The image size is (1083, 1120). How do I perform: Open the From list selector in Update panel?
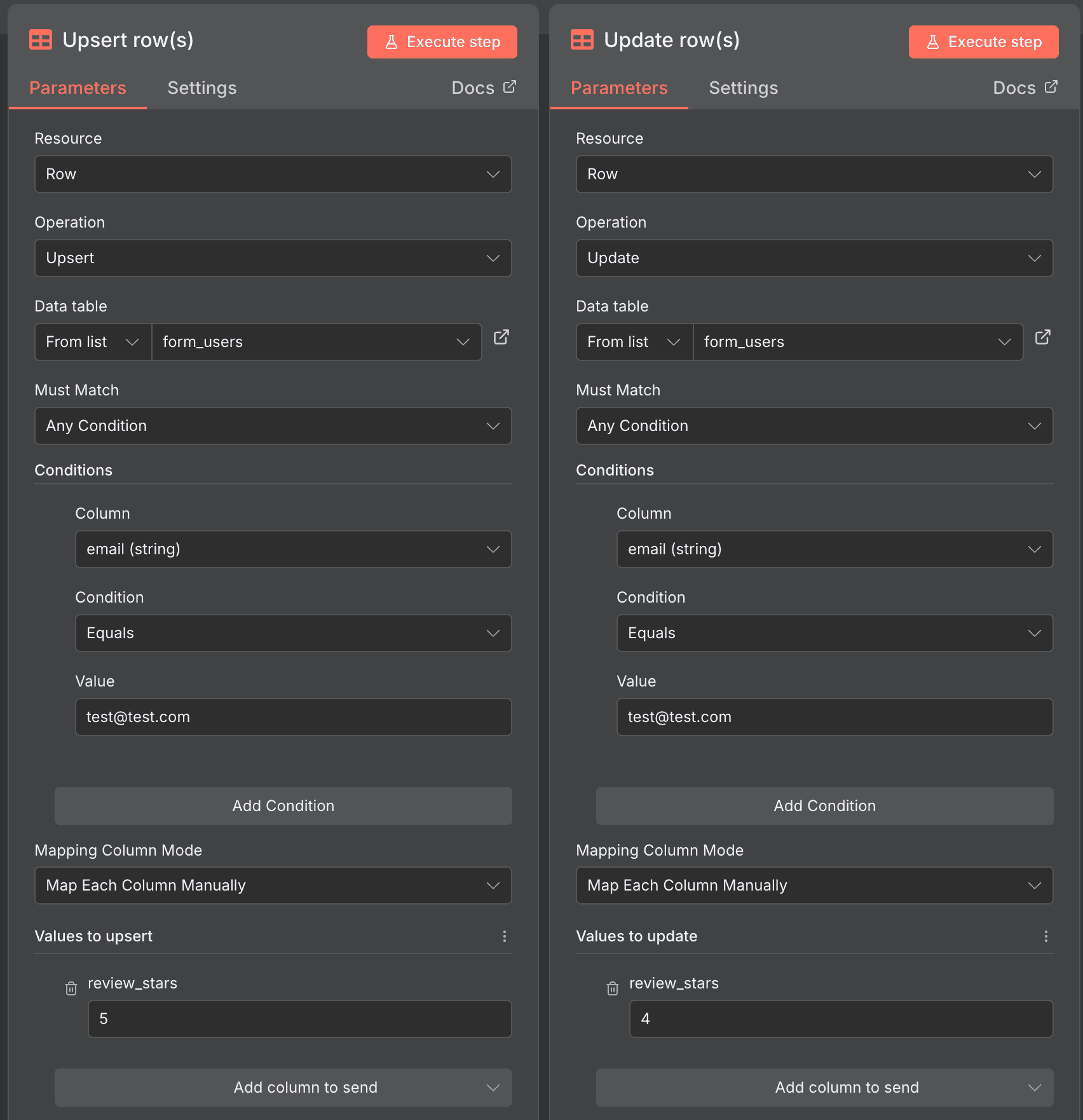pyautogui.click(x=634, y=341)
